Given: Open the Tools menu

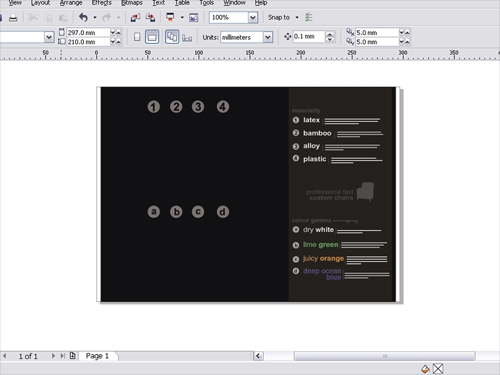Looking at the screenshot, I should [206, 3].
